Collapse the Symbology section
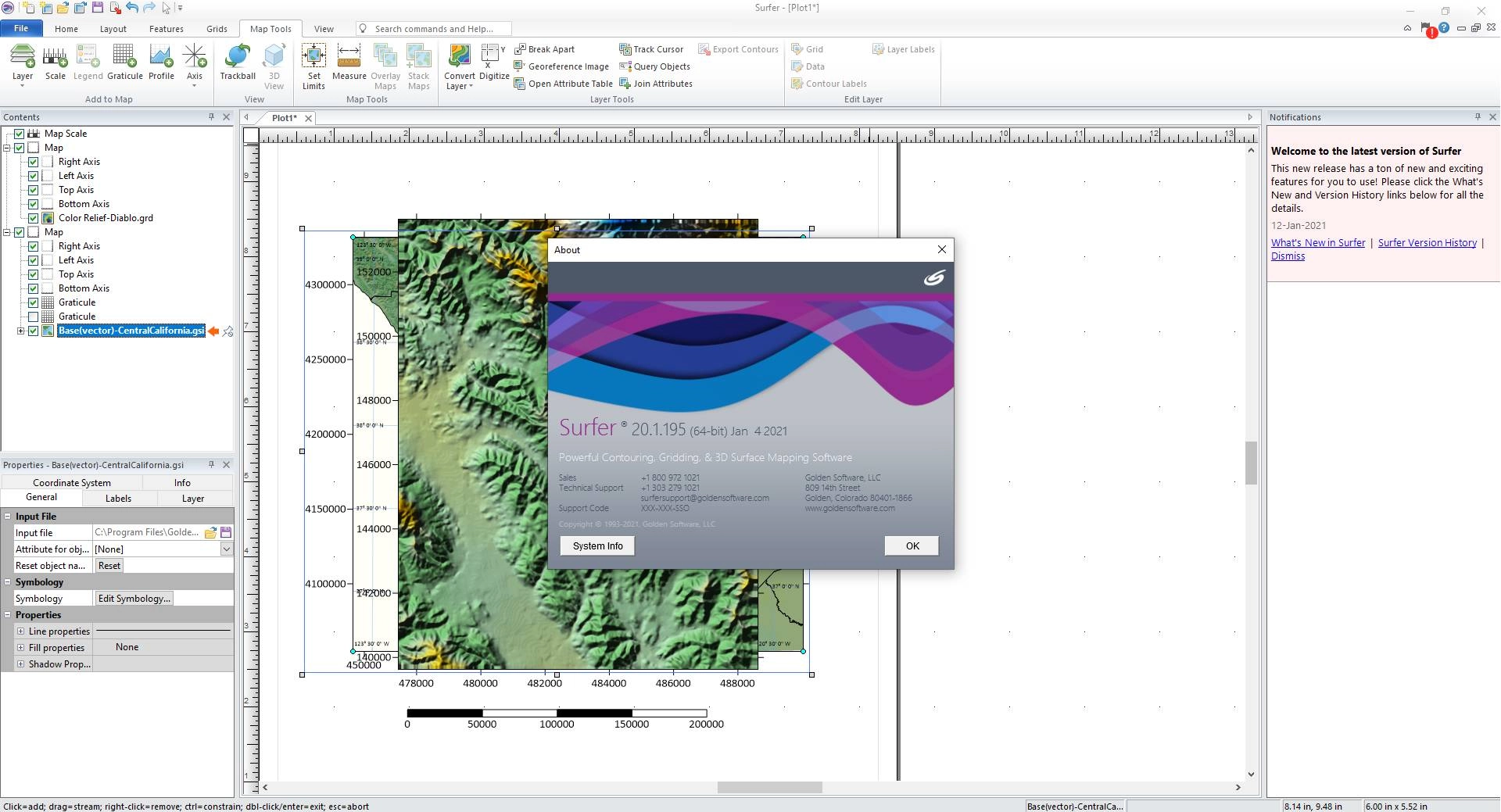The image size is (1501, 812). (8, 582)
